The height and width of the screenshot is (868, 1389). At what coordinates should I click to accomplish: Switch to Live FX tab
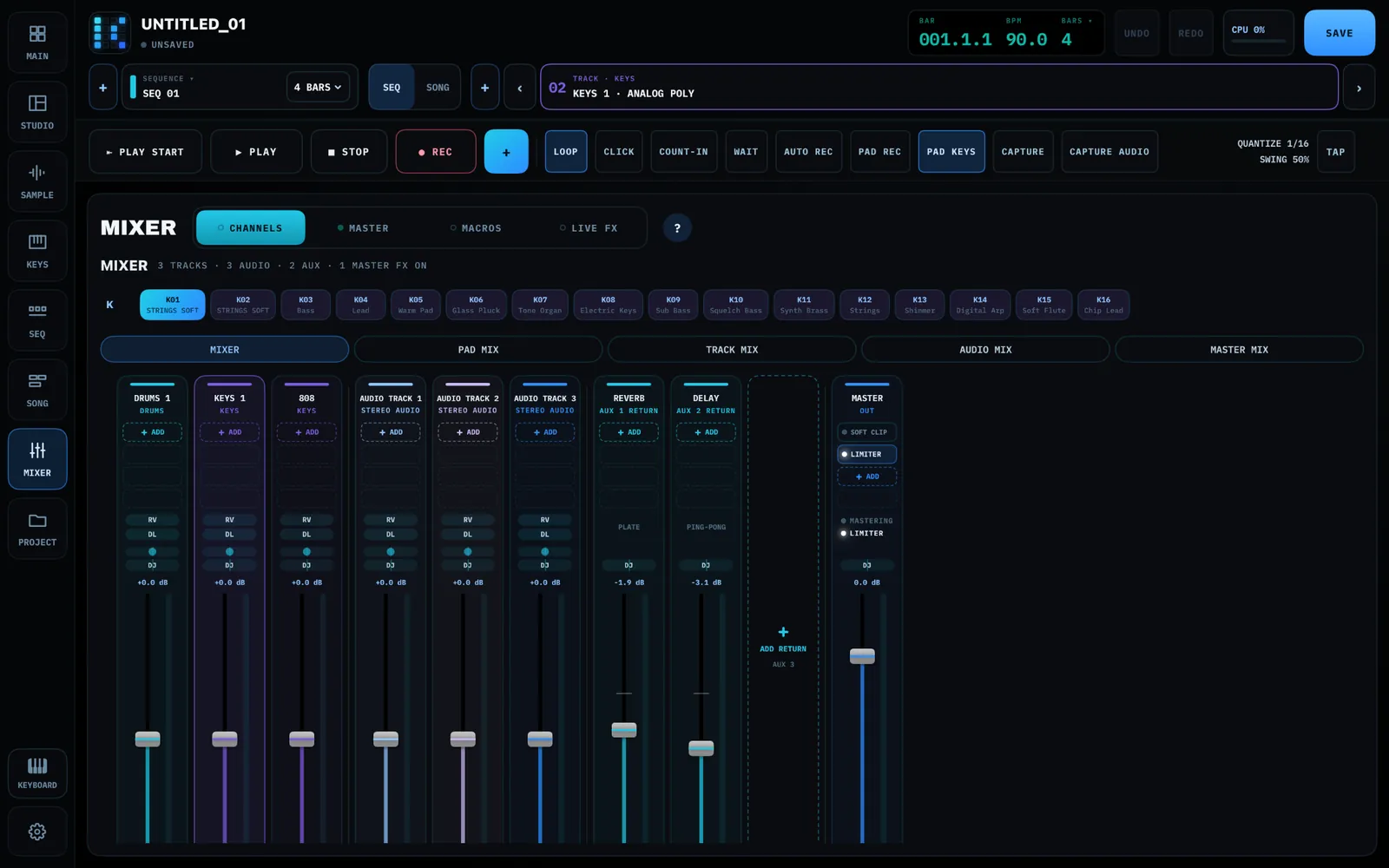[589, 227]
